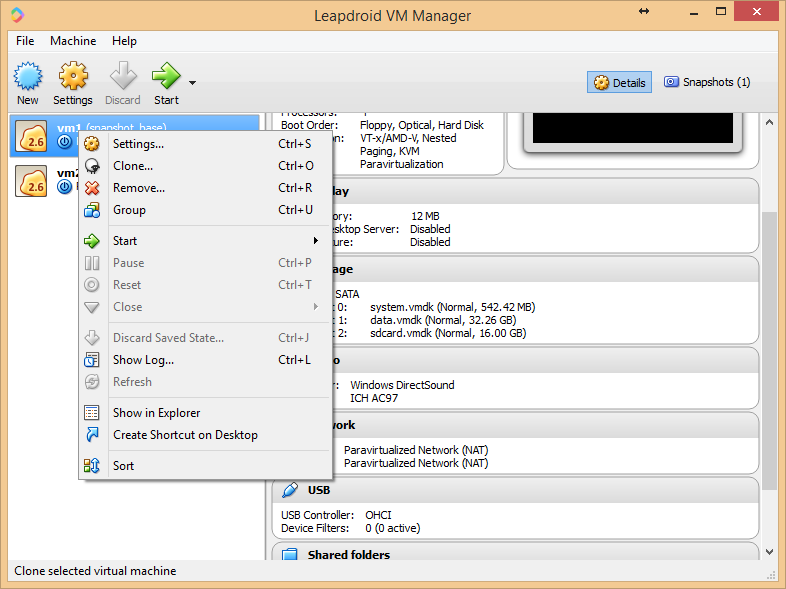
Task: Click the first Paravirtualized Network (NAT) line
Action: coord(416,450)
